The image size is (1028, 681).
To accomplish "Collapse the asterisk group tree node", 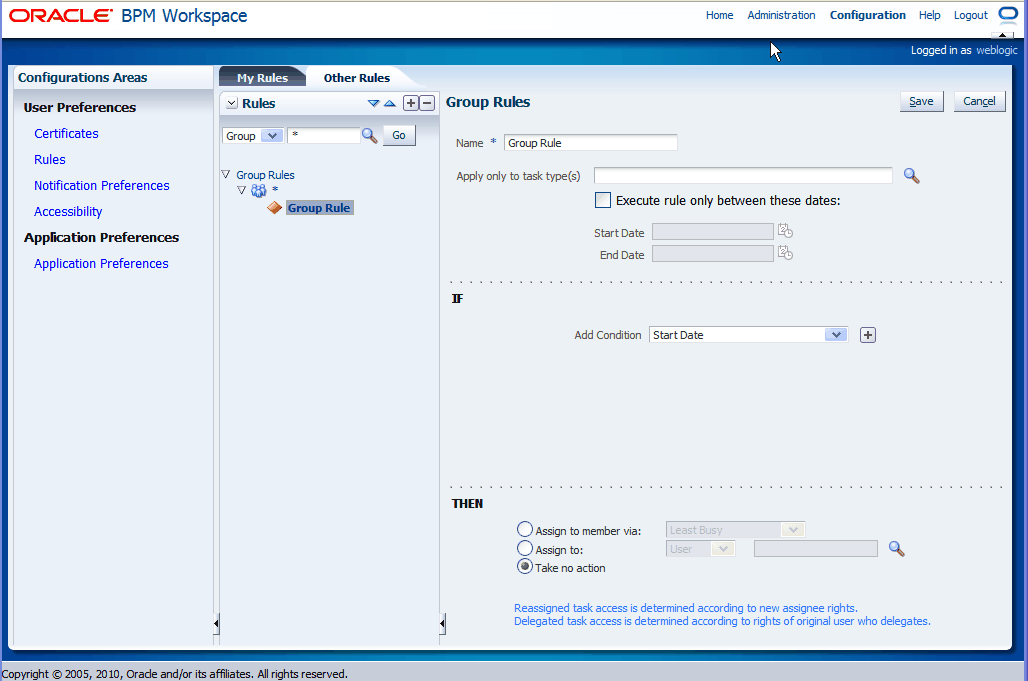I will click(241, 190).
